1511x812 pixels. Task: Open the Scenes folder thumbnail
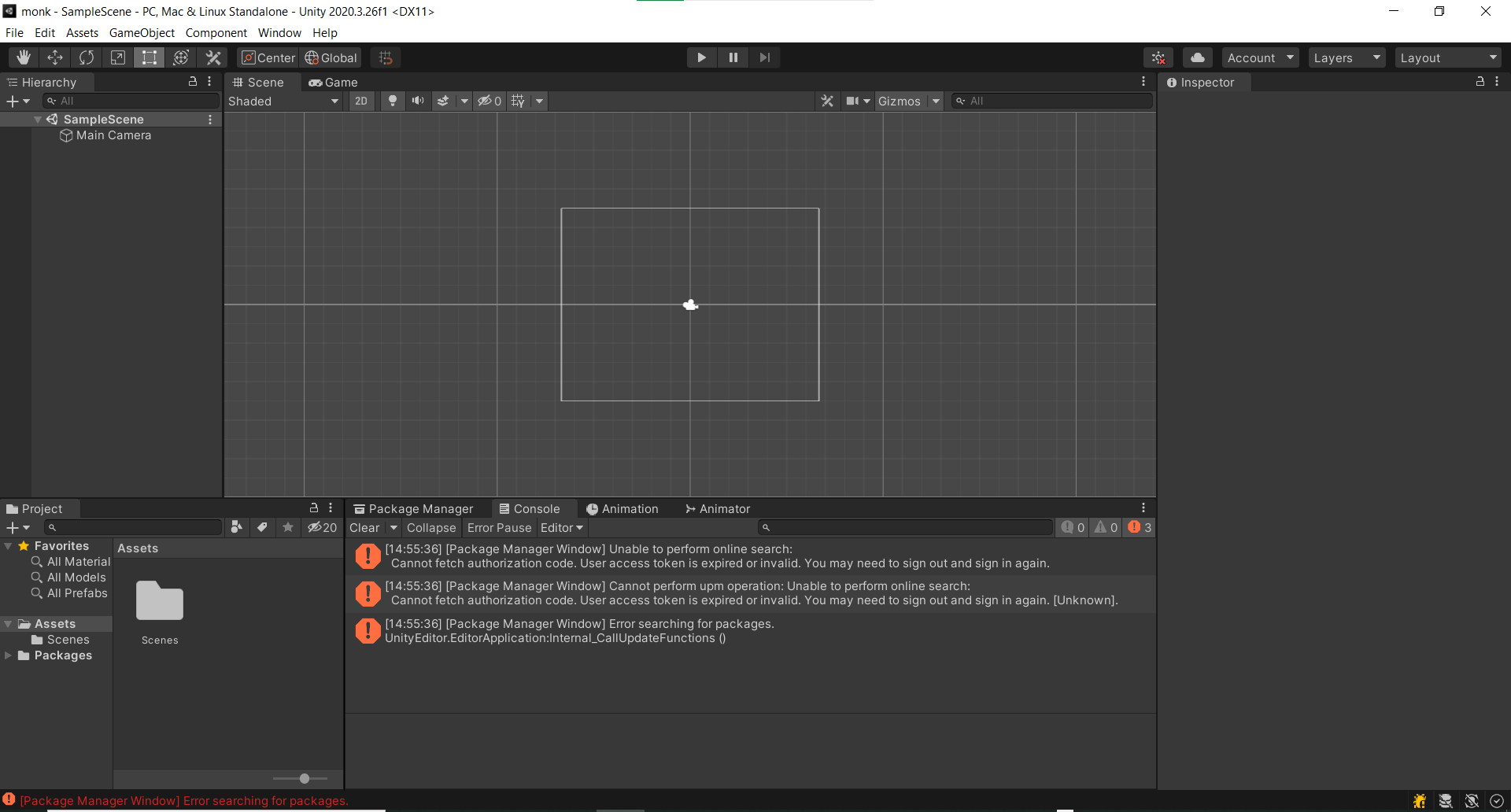[x=160, y=603]
